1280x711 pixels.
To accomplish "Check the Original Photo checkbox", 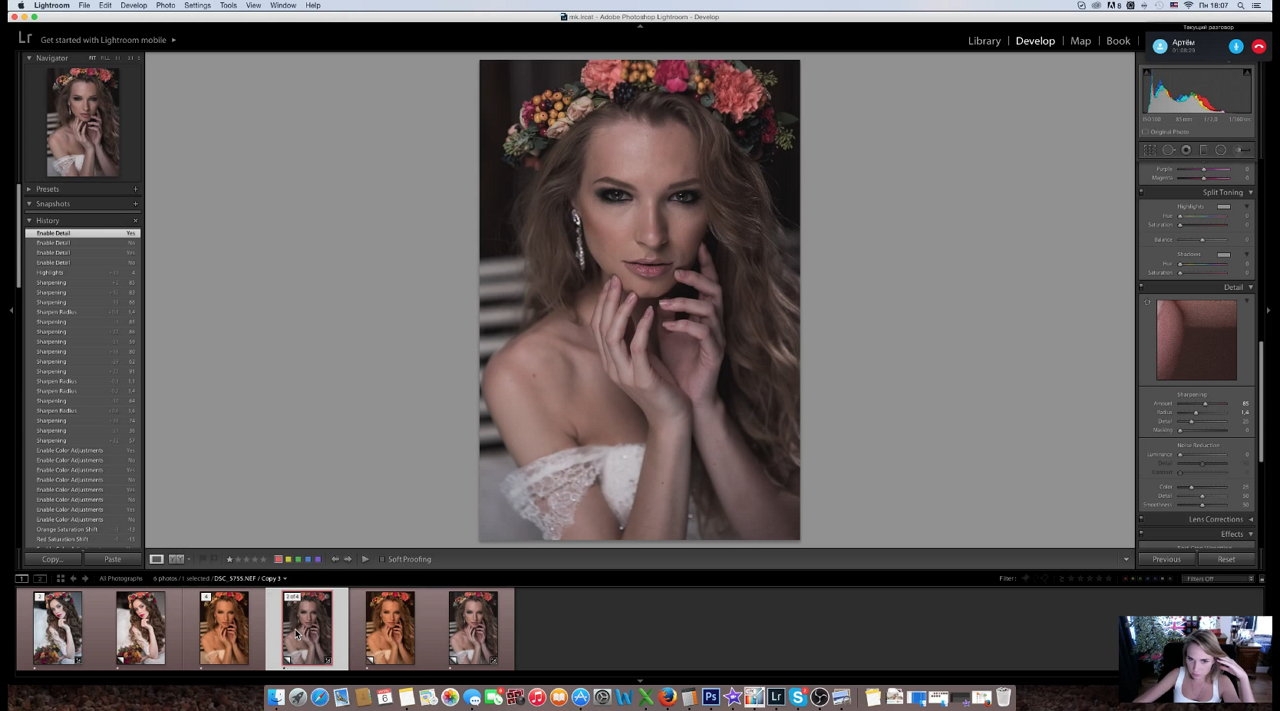I will 1146,132.
